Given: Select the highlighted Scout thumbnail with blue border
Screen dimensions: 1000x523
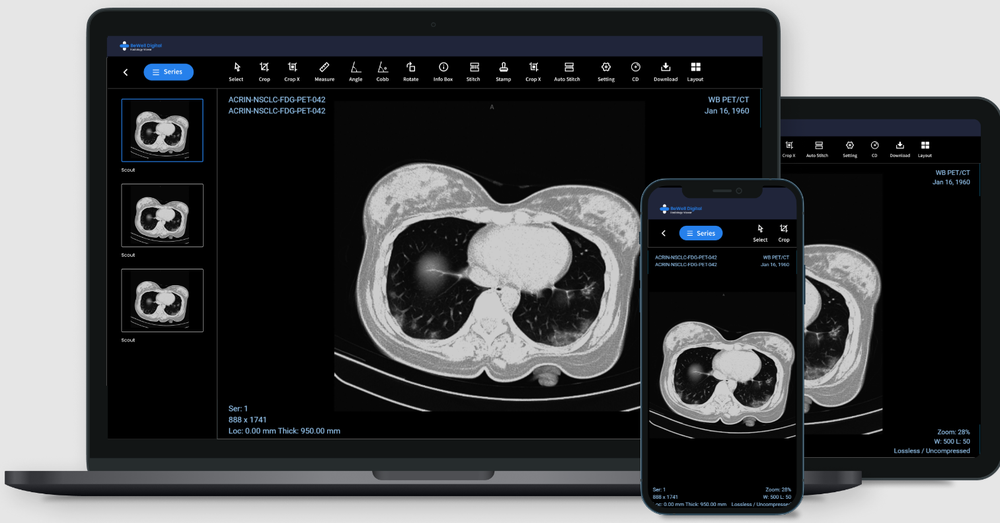Looking at the screenshot, I should pos(162,130).
